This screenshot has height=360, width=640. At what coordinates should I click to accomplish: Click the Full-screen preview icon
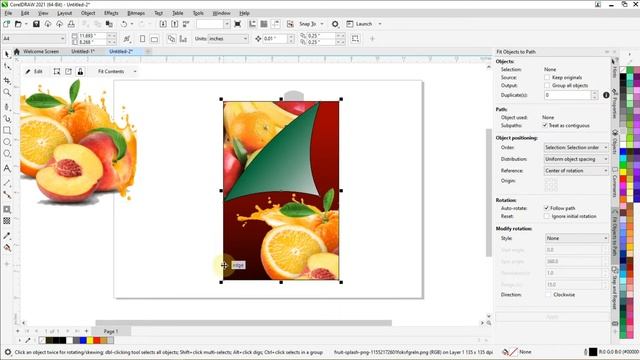(238, 24)
